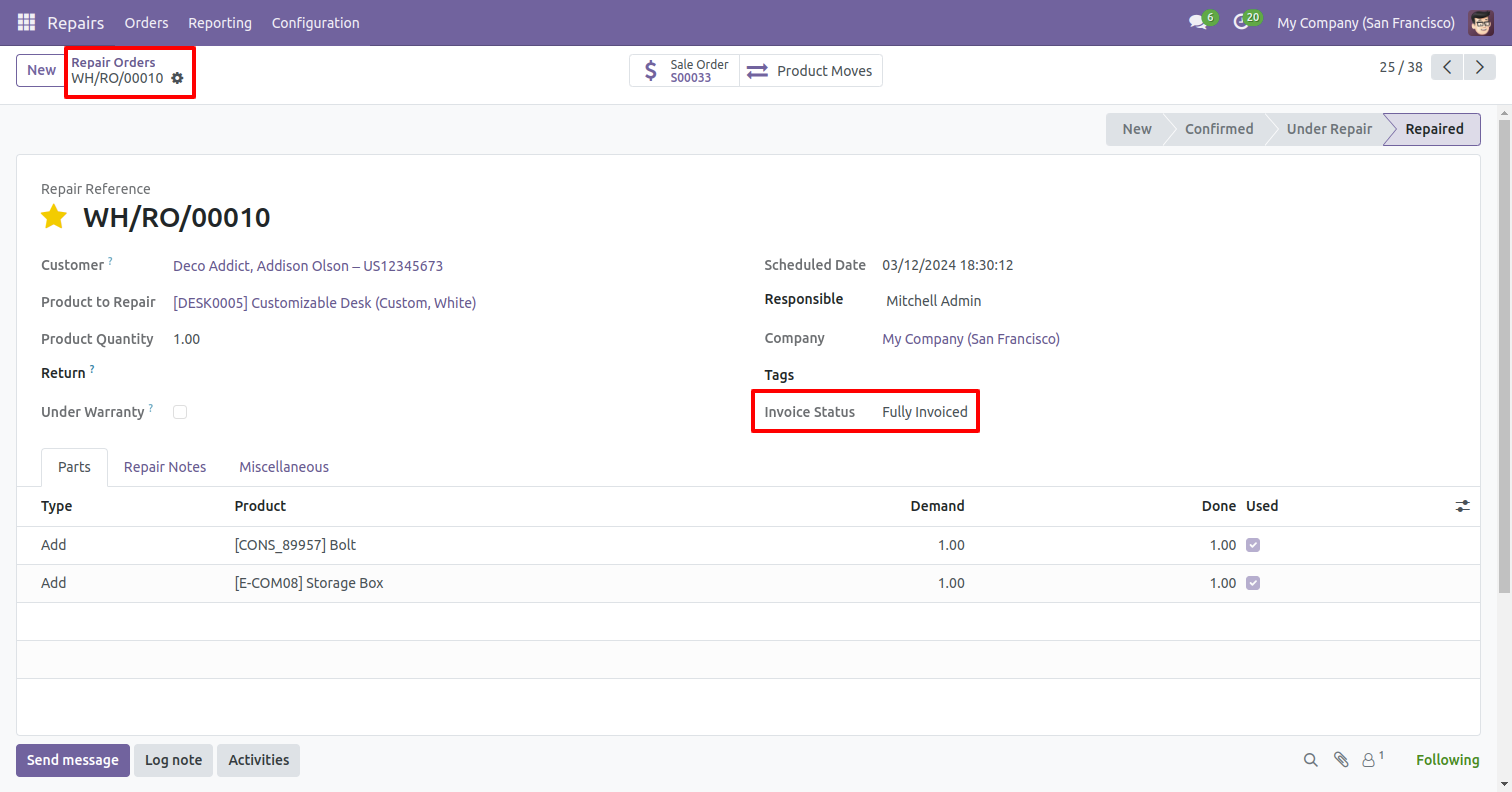Open the conversations chat icon
1512x792 pixels.
coord(1197,22)
